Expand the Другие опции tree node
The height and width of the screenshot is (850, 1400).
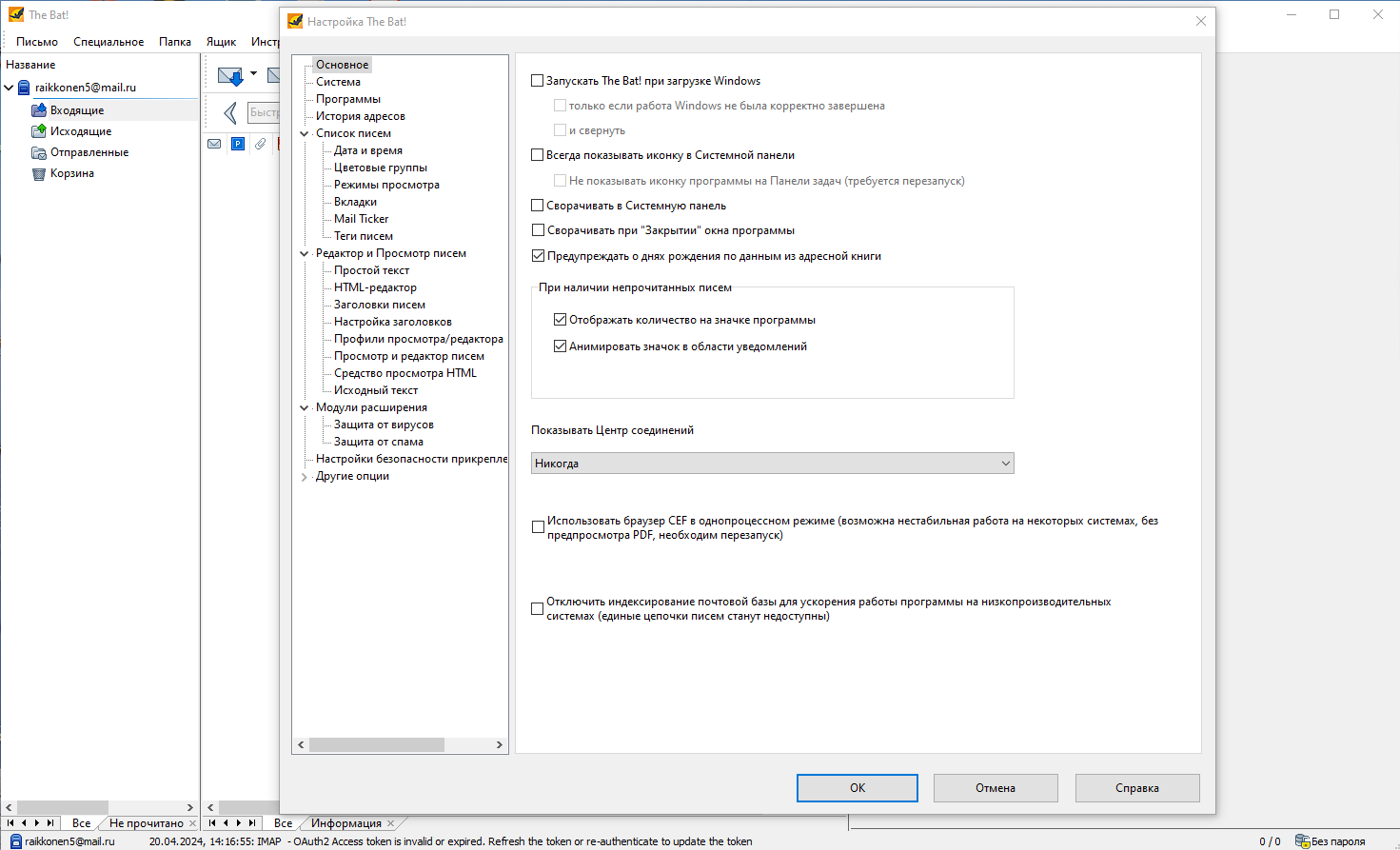tap(305, 477)
